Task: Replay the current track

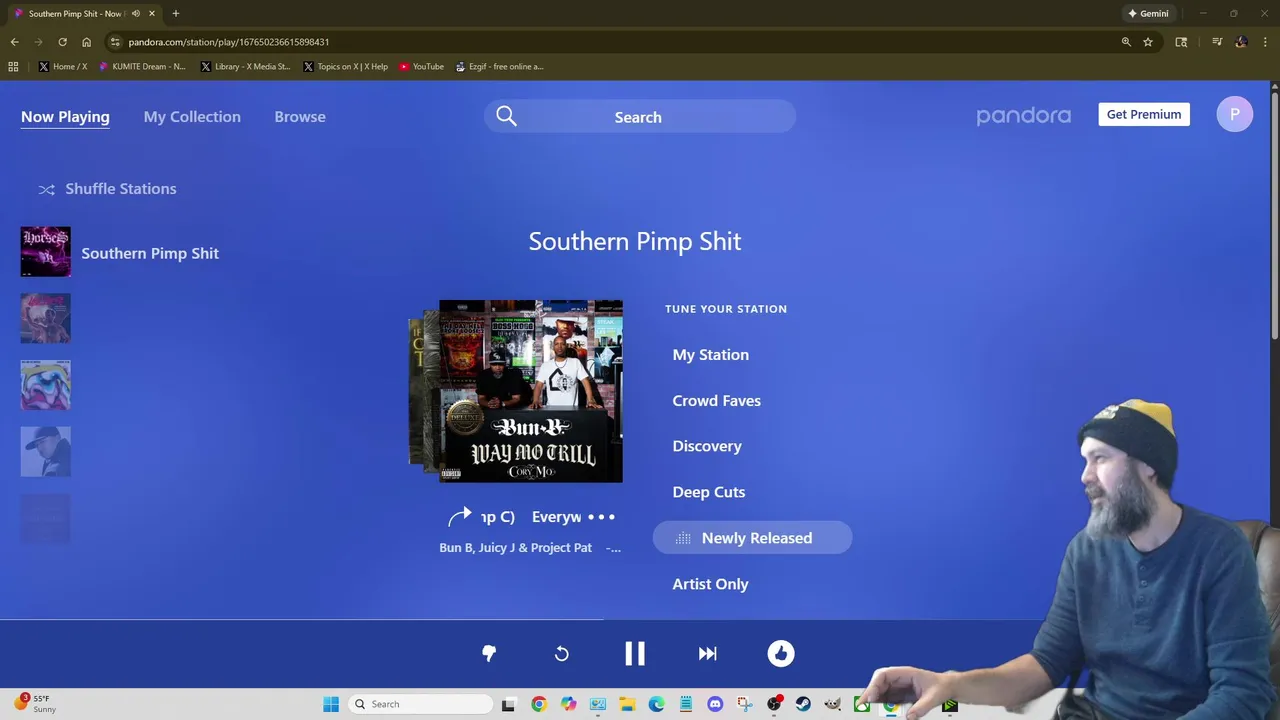Action: pyautogui.click(x=562, y=653)
